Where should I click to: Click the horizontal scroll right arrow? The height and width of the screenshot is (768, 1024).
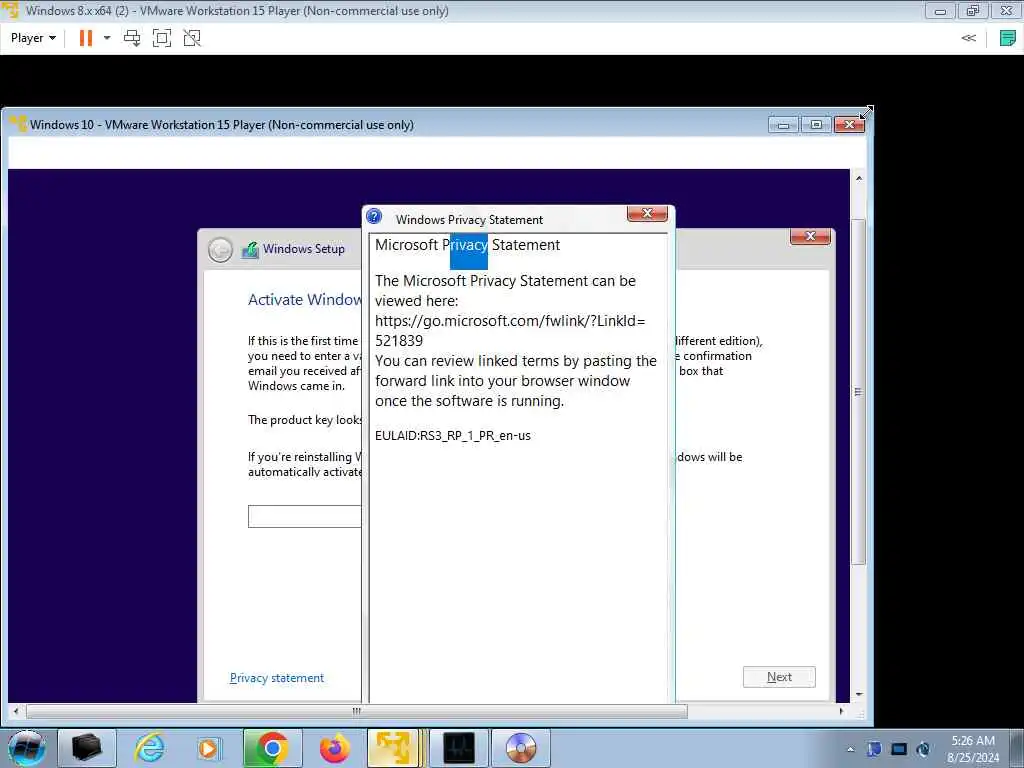pyautogui.click(x=841, y=711)
